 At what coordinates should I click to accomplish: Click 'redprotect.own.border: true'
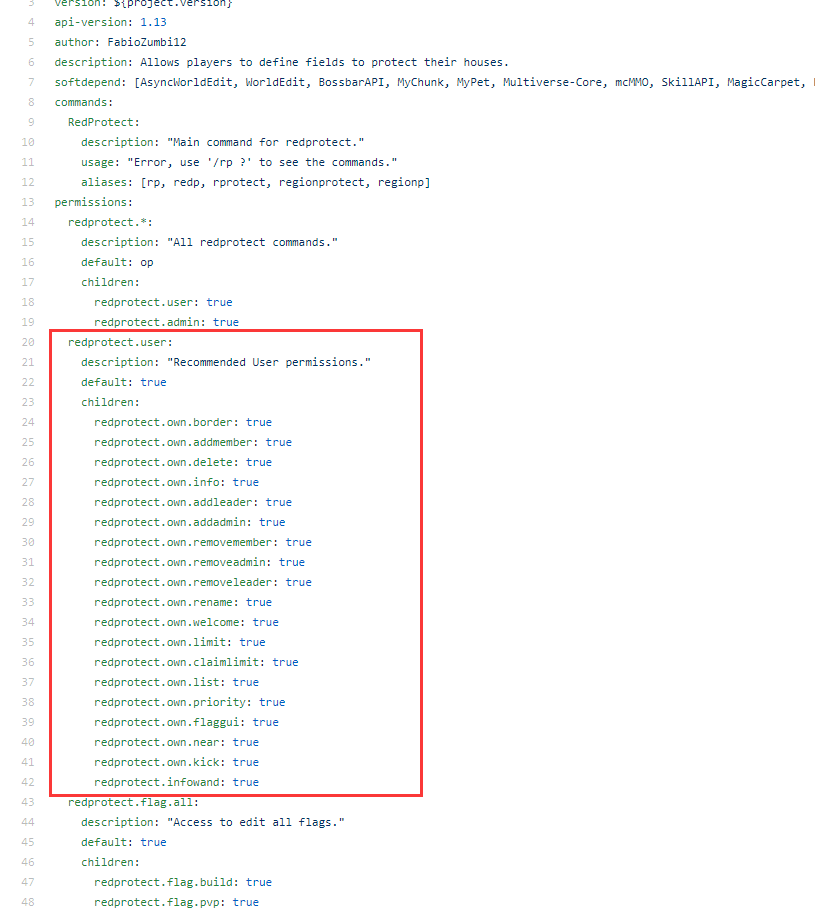tap(183, 422)
